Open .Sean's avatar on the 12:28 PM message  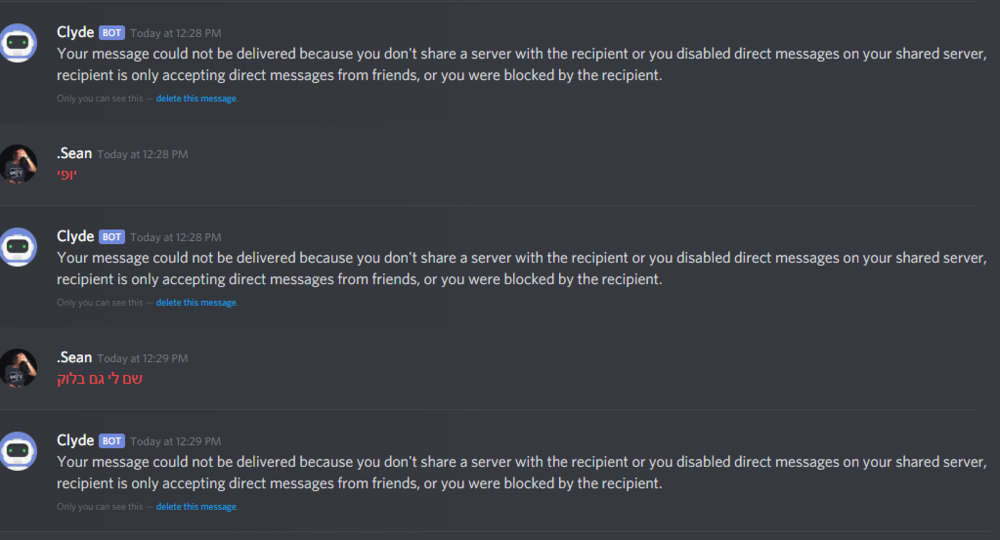(x=18, y=164)
